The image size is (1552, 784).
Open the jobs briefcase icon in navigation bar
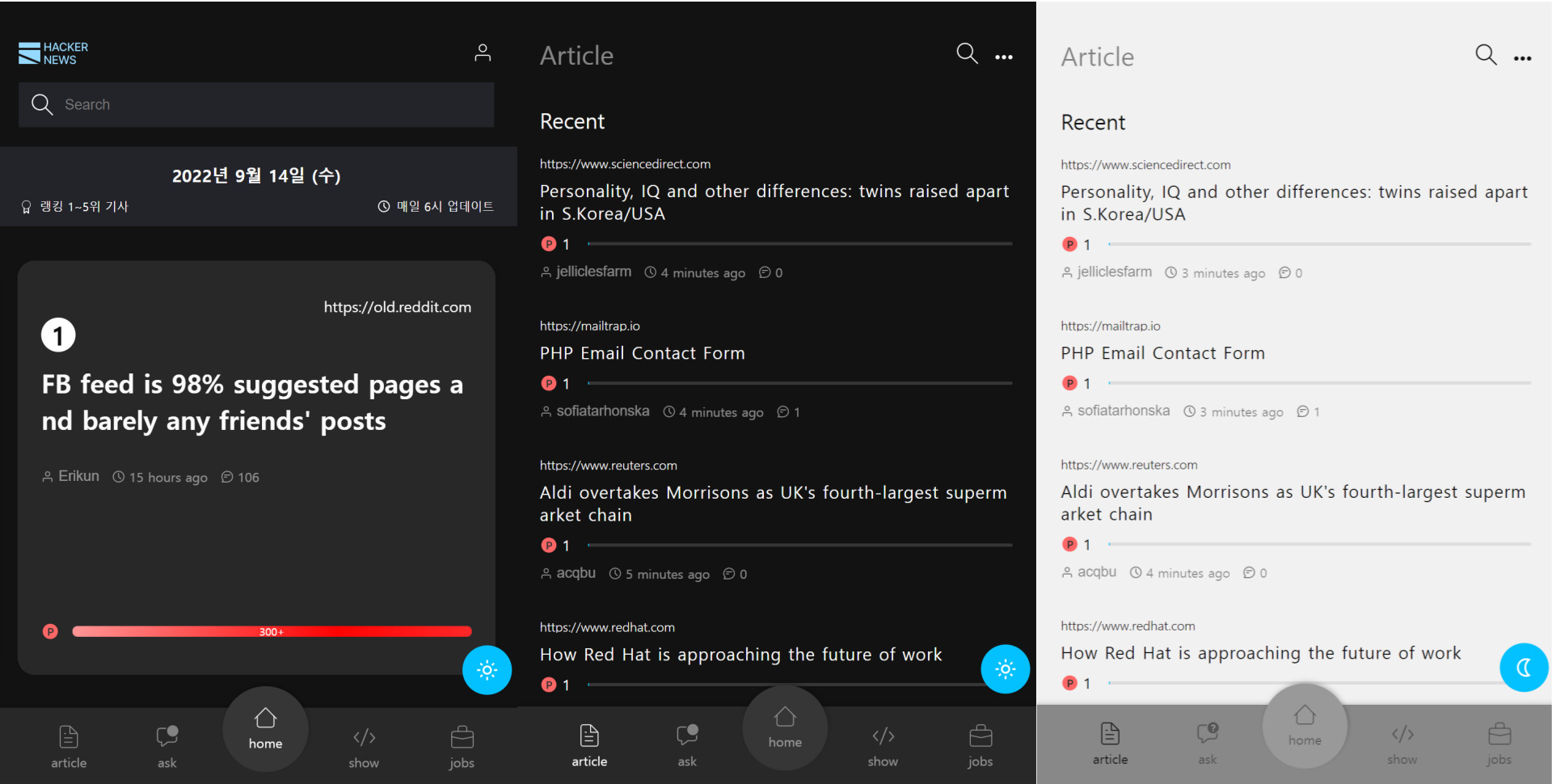462,737
